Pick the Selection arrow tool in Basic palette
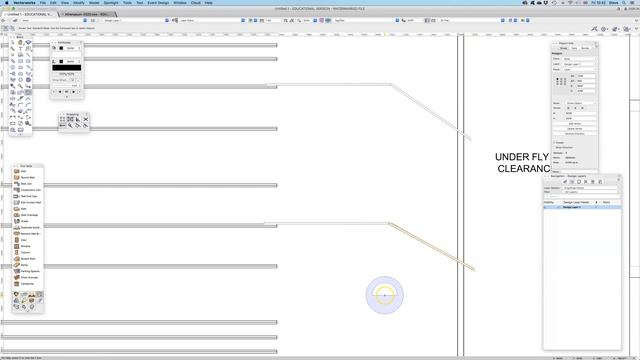 13,42
